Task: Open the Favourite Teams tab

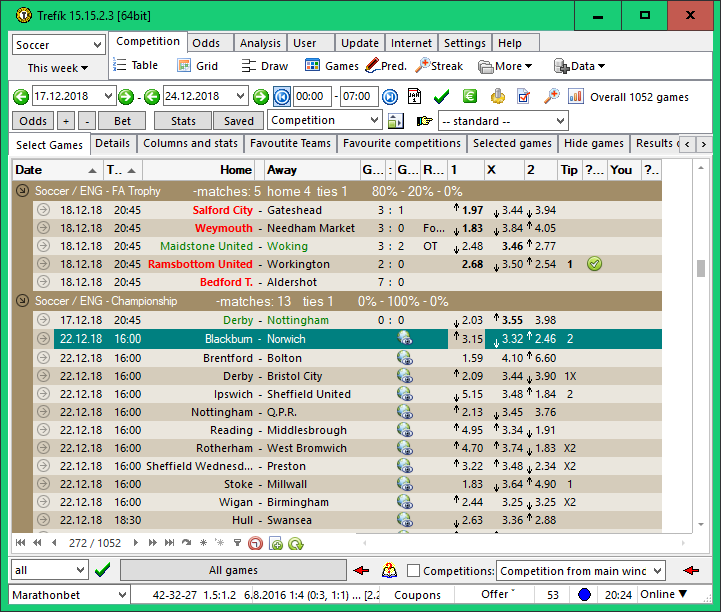Action: click(290, 144)
